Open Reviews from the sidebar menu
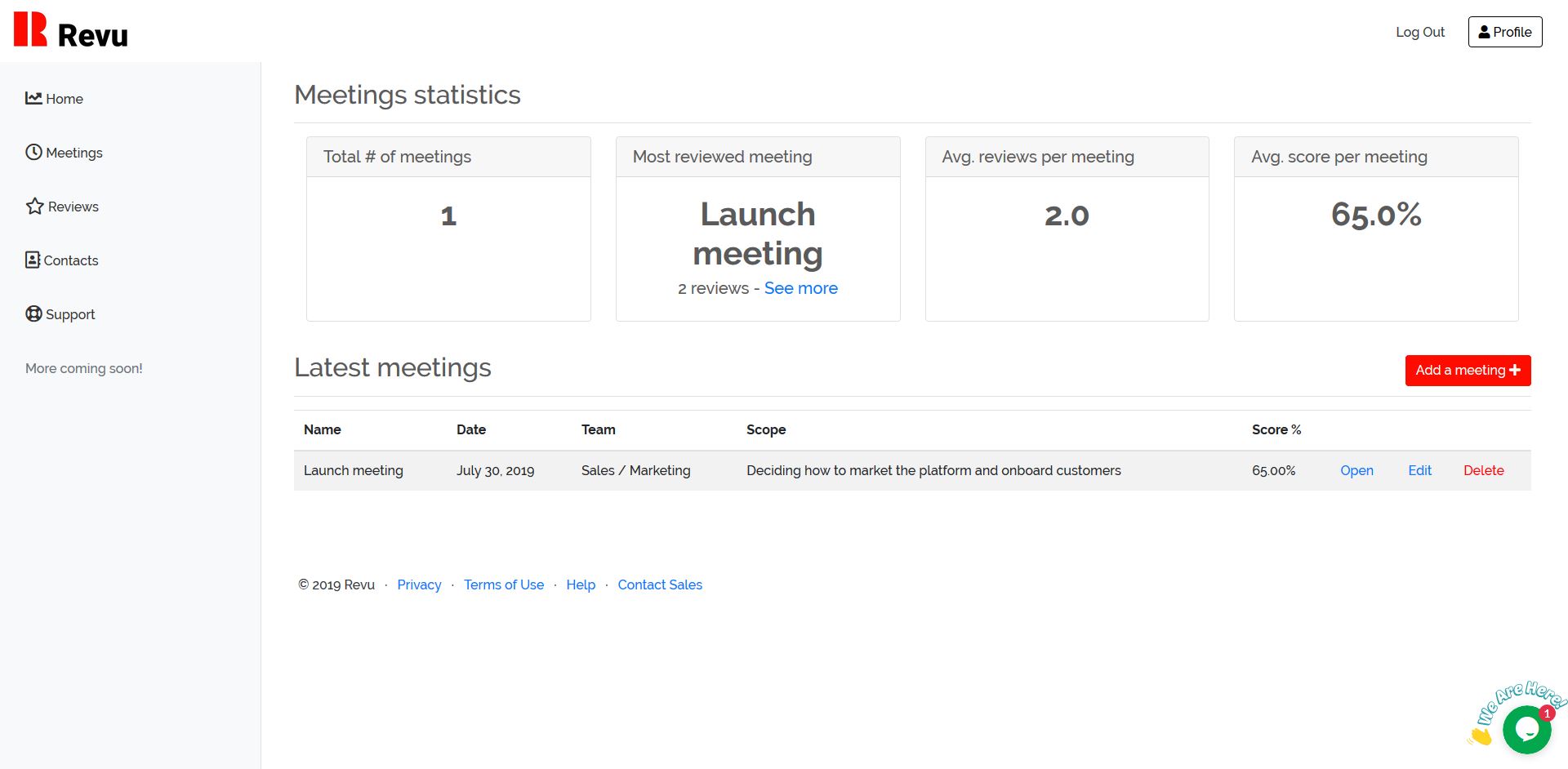Screen dimensions: 1568x769 click(73, 207)
